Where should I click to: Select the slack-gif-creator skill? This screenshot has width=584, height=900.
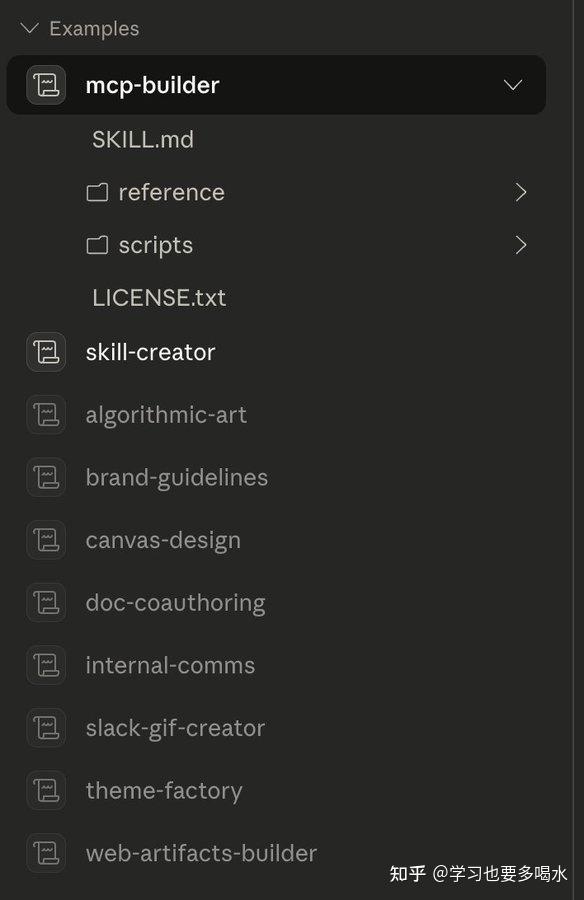175,728
